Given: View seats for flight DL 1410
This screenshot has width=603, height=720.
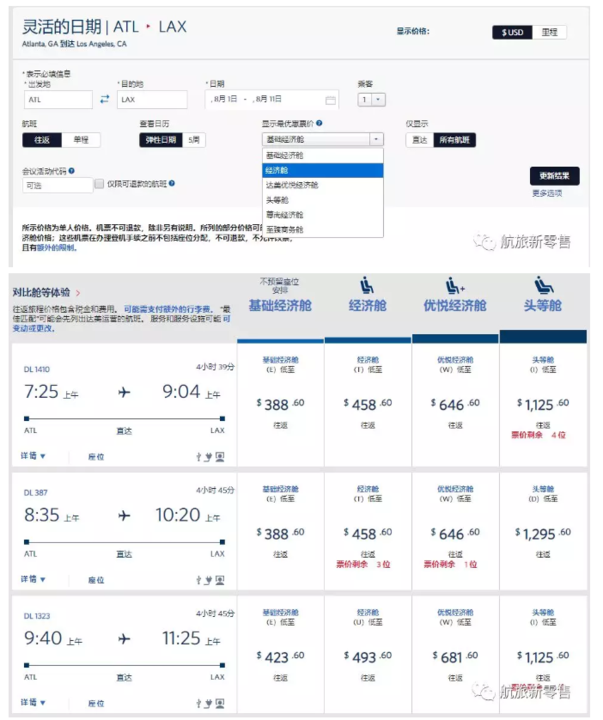Looking at the screenshot, I should point(96,457).
